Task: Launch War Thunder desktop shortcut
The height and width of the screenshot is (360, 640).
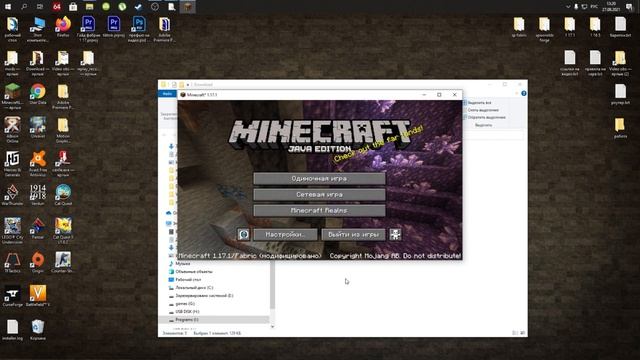Action: [x=12, y=195]
